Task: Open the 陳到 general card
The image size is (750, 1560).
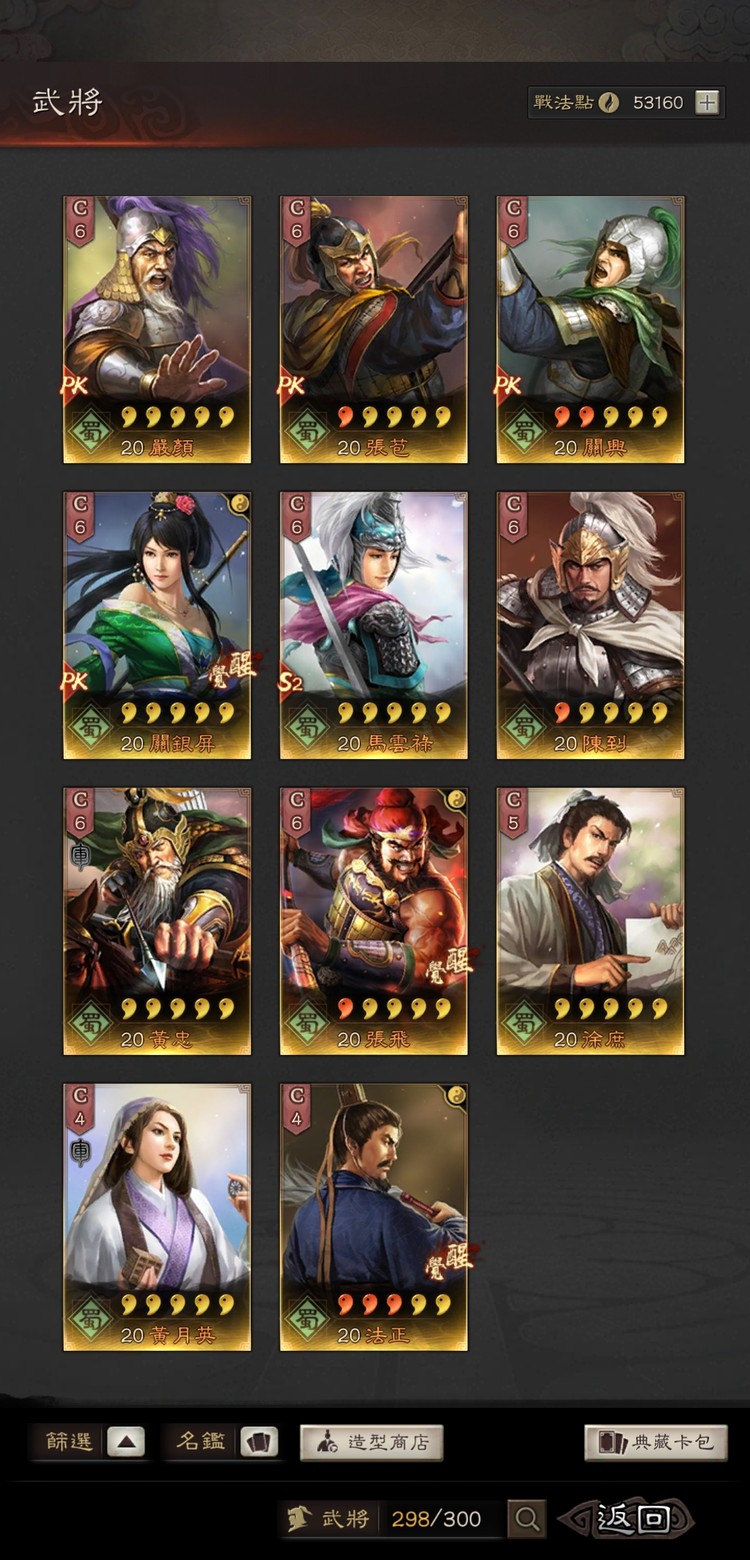Action: 591,625
